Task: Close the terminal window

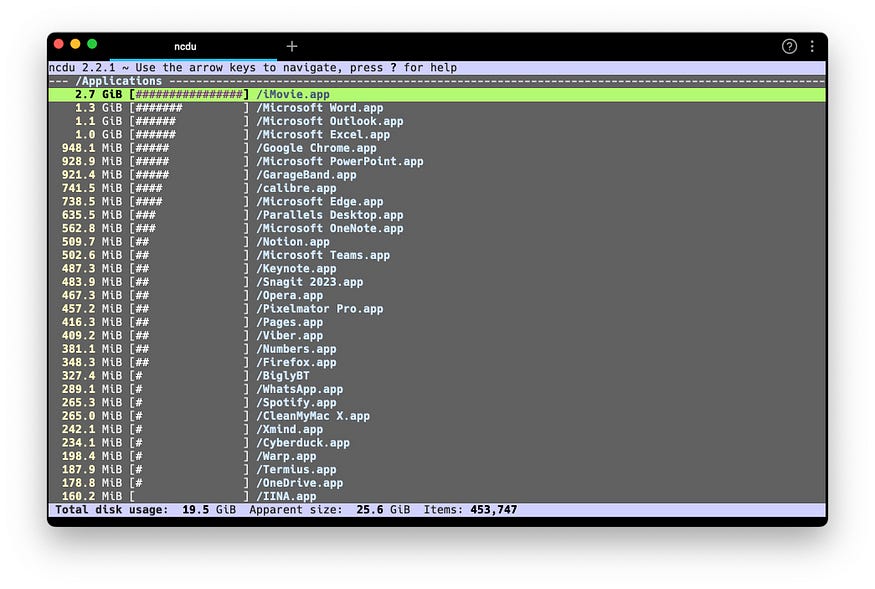Action: point(59,44)
